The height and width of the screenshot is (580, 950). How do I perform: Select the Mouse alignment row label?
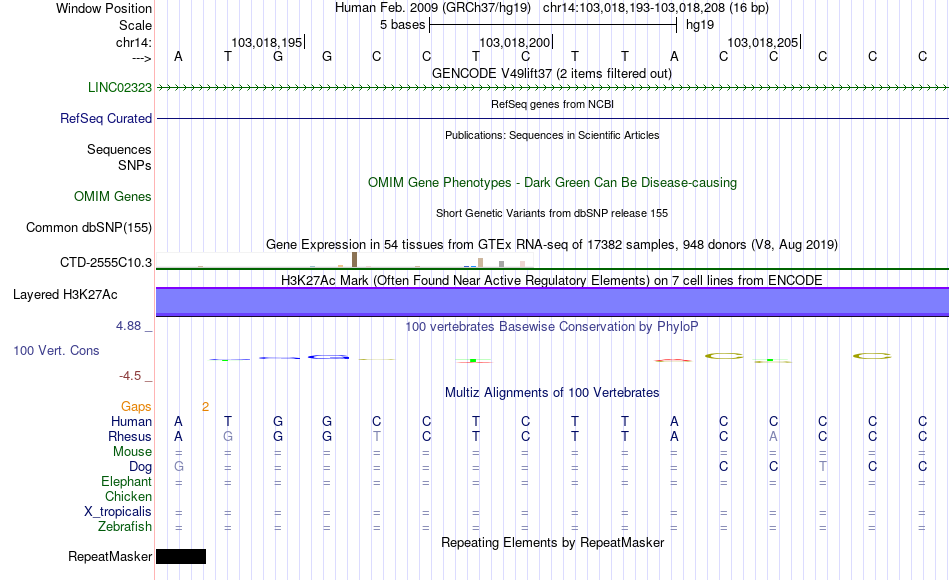133,452
